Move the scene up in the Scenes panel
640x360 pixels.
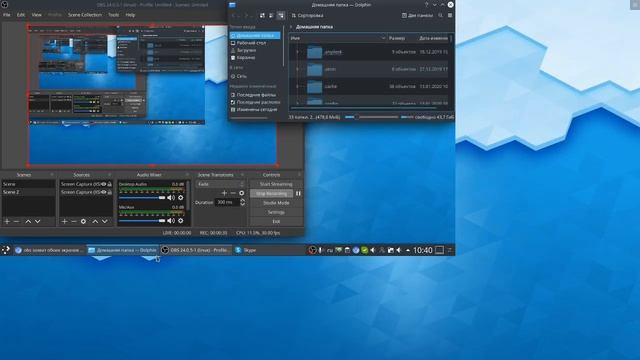point(28,221)
